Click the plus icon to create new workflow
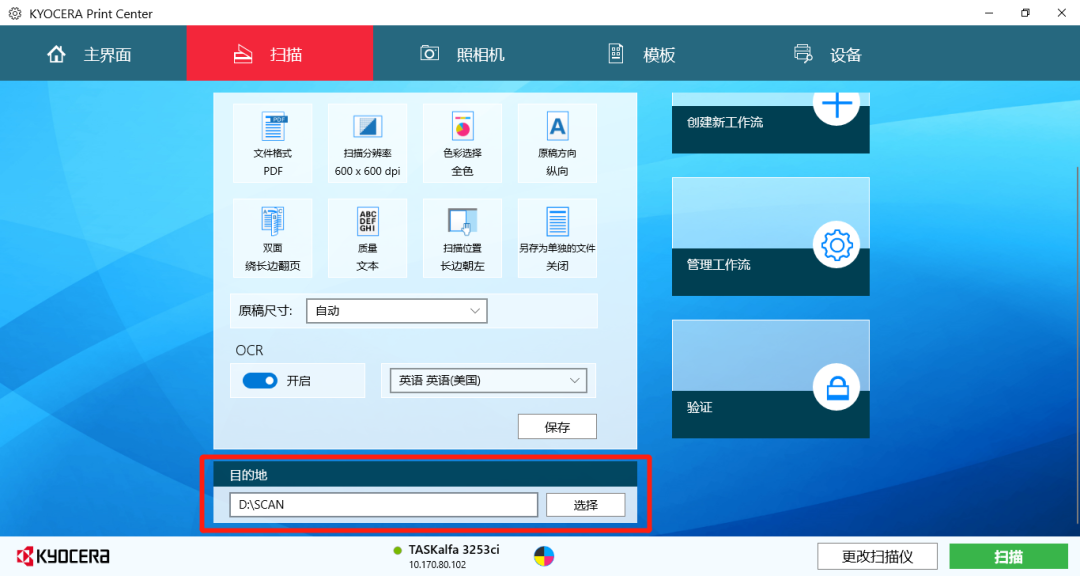Viewport: 1080px width, 576px height. [x=836, y=103]
